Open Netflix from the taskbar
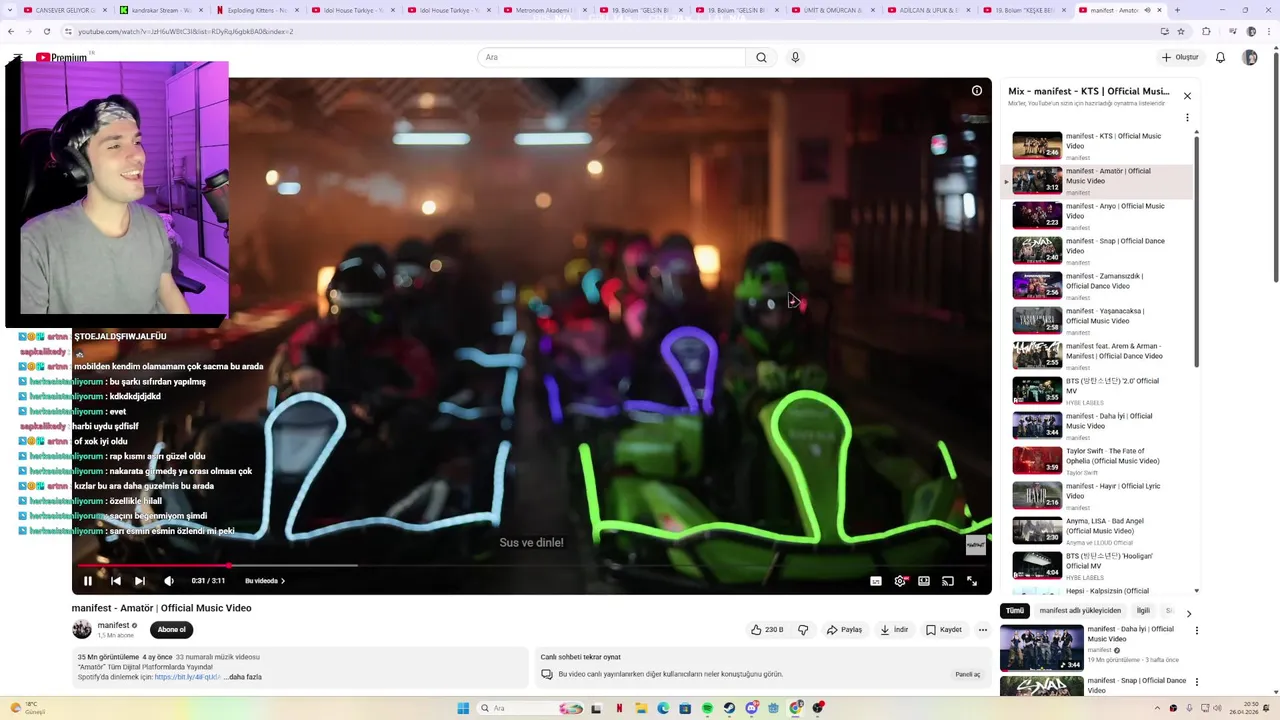Image resolution: width=1280 pixels, height=720 pixels. pos(619,708)
